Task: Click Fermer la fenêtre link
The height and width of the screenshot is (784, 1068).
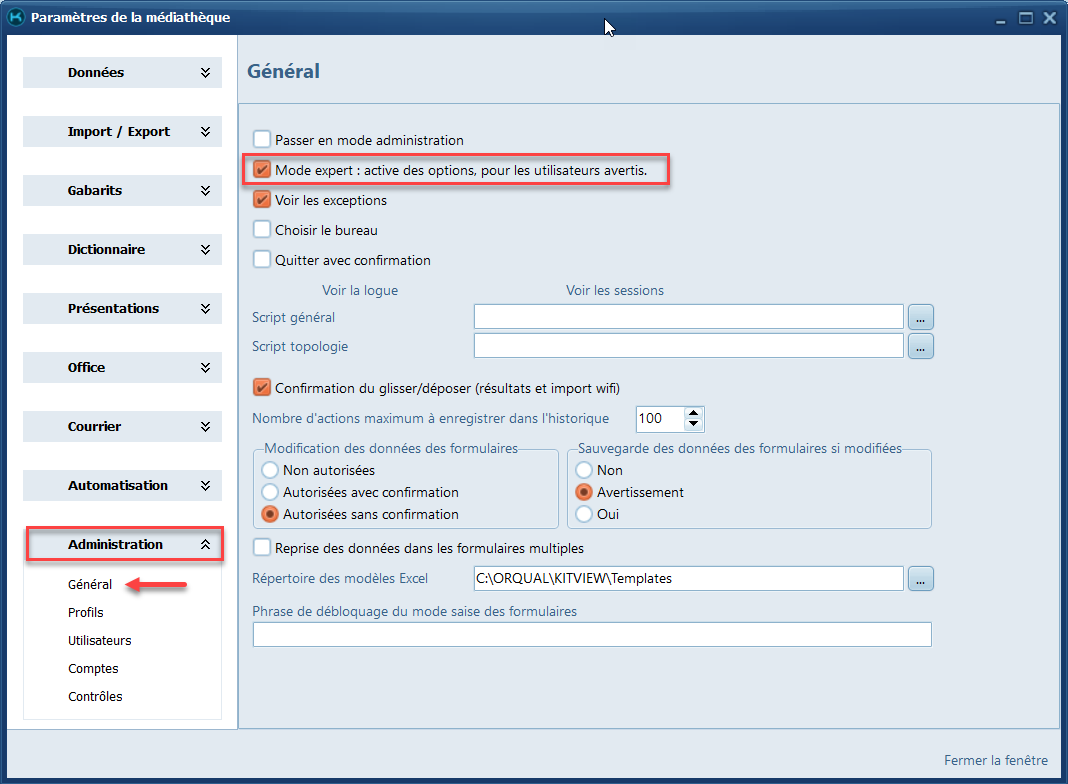Action: (995, 760)
